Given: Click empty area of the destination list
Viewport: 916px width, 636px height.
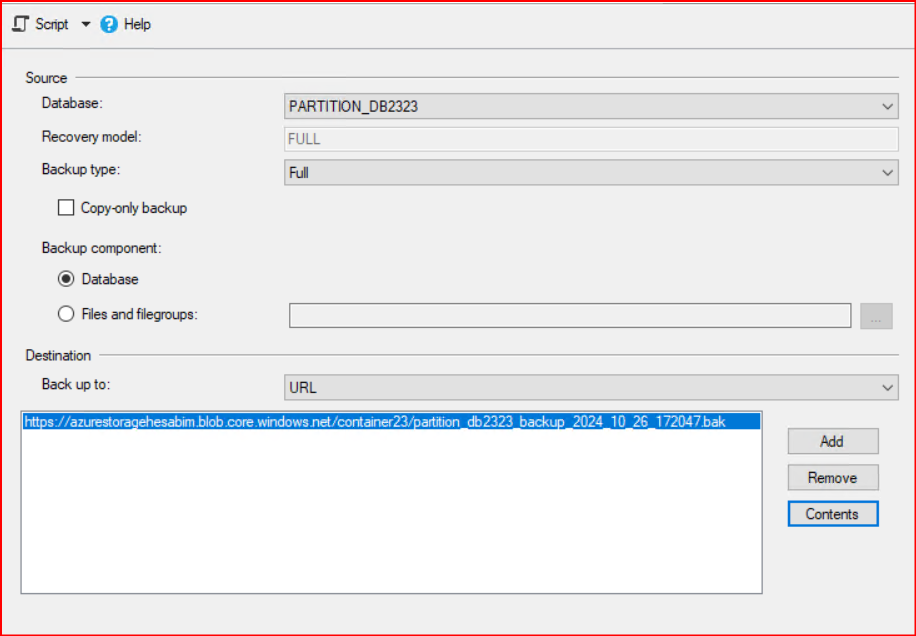Looking at the screenshot, I should point(390,520).
